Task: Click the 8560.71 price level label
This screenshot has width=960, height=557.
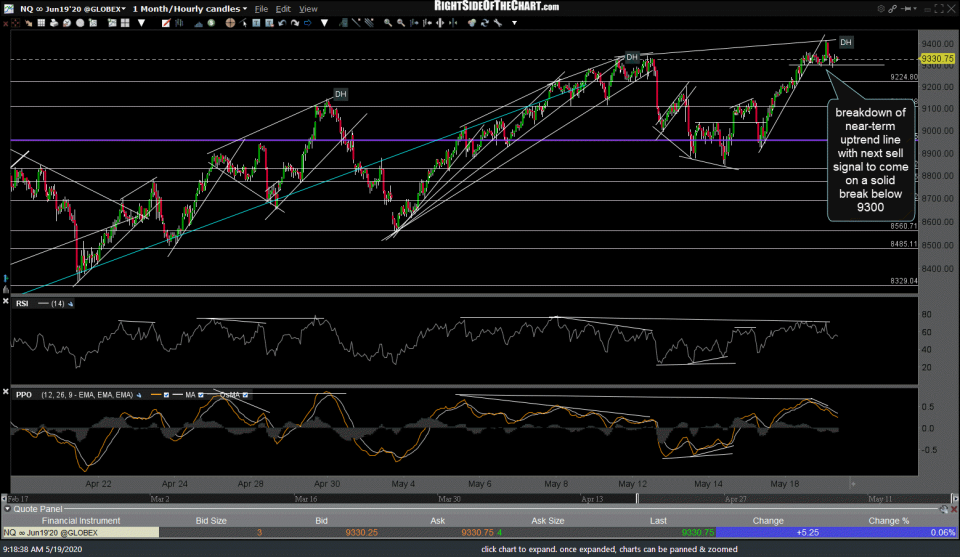Action: (904, 226)
